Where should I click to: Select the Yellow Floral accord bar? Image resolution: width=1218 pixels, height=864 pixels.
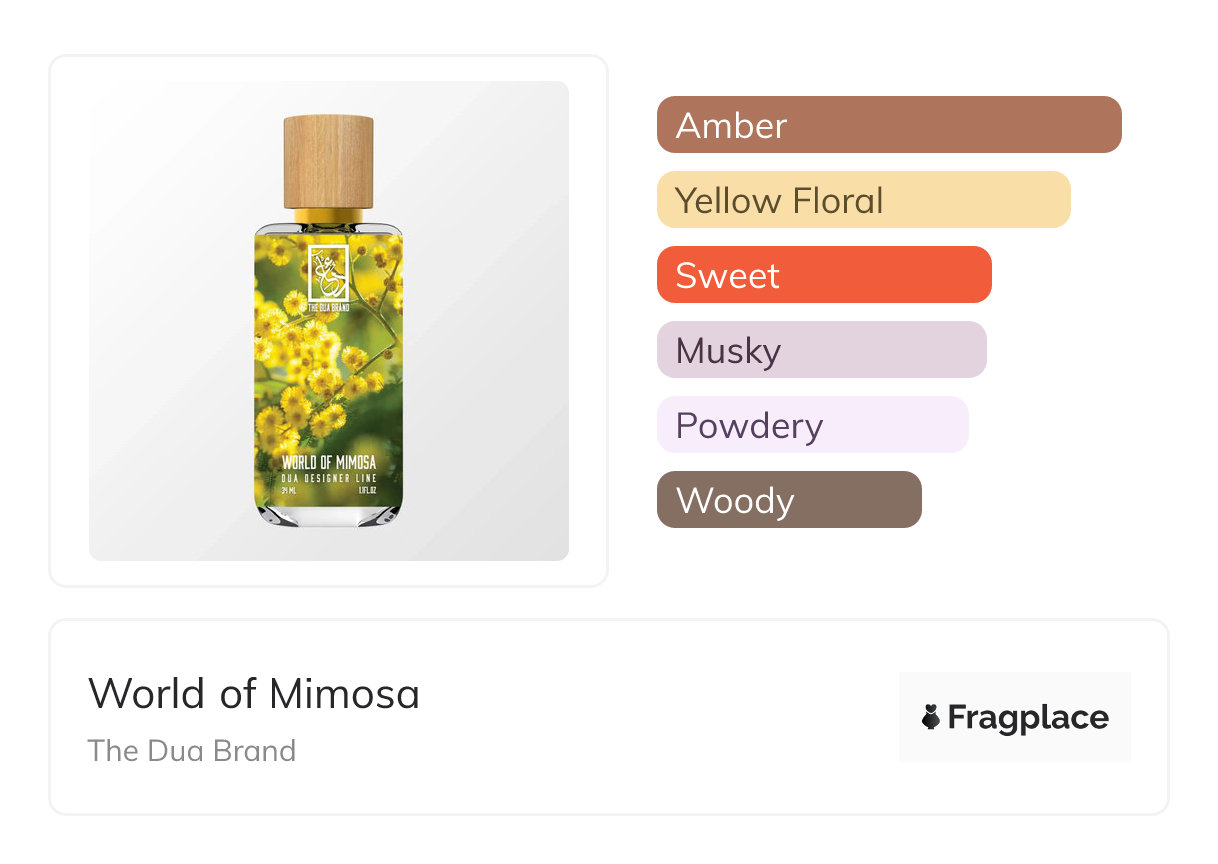point(863,200)
